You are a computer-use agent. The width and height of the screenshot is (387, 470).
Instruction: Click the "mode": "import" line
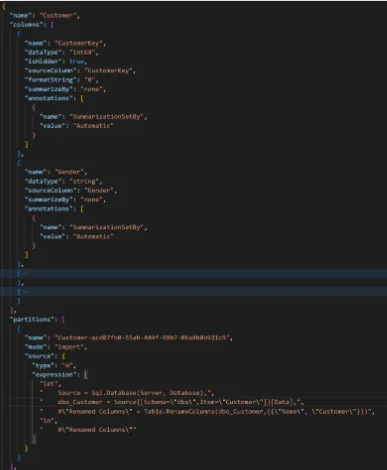coord(56,347)
